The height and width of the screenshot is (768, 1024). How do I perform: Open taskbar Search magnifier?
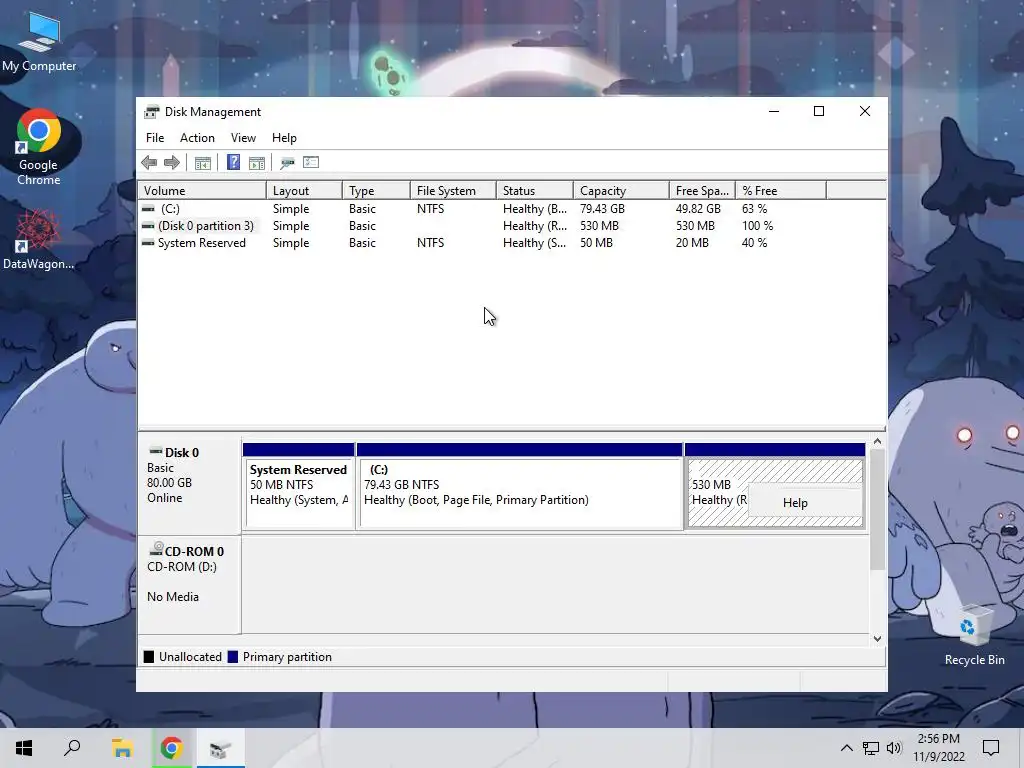tap(72, 748)
